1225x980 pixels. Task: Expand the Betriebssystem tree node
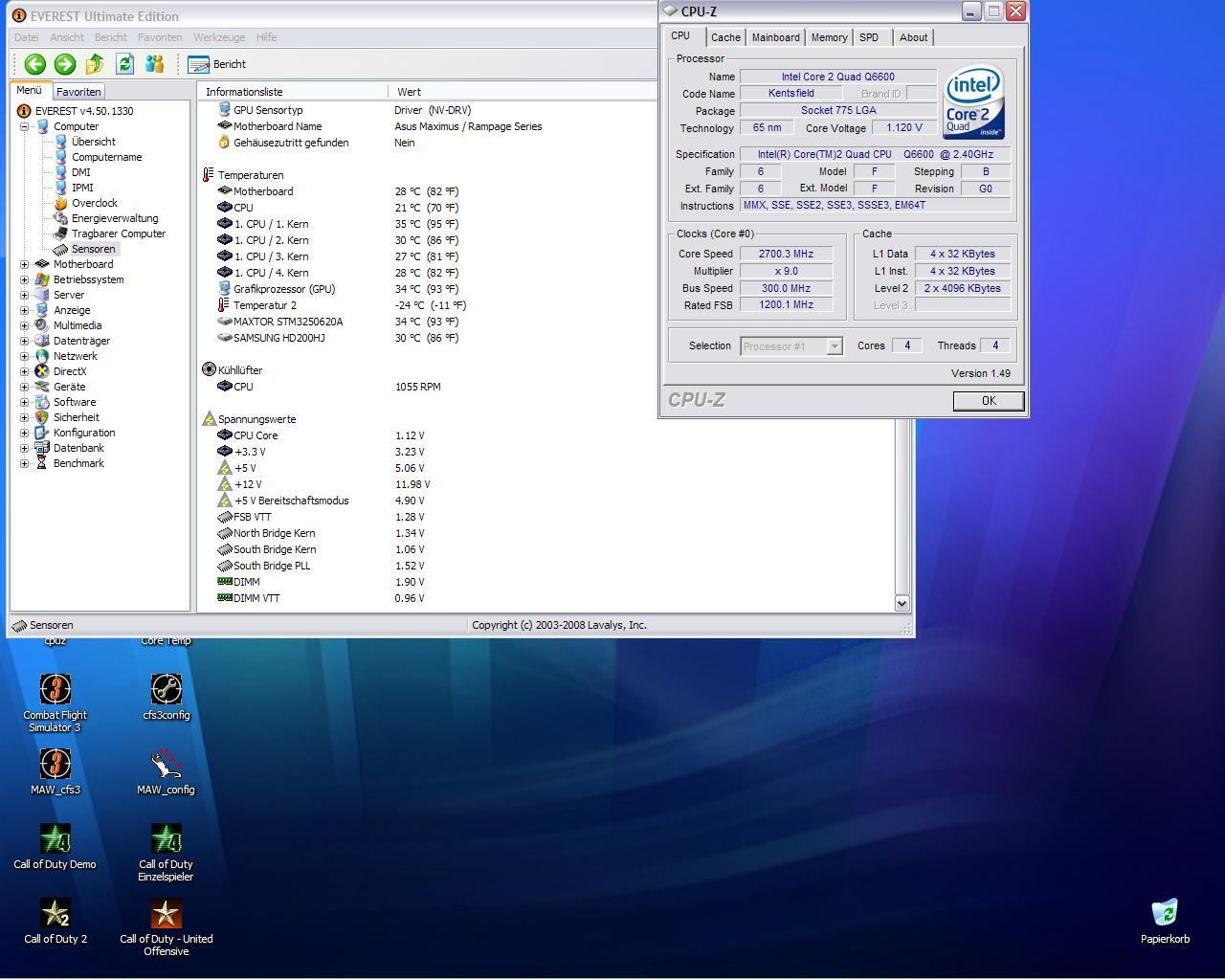[24, 279]
